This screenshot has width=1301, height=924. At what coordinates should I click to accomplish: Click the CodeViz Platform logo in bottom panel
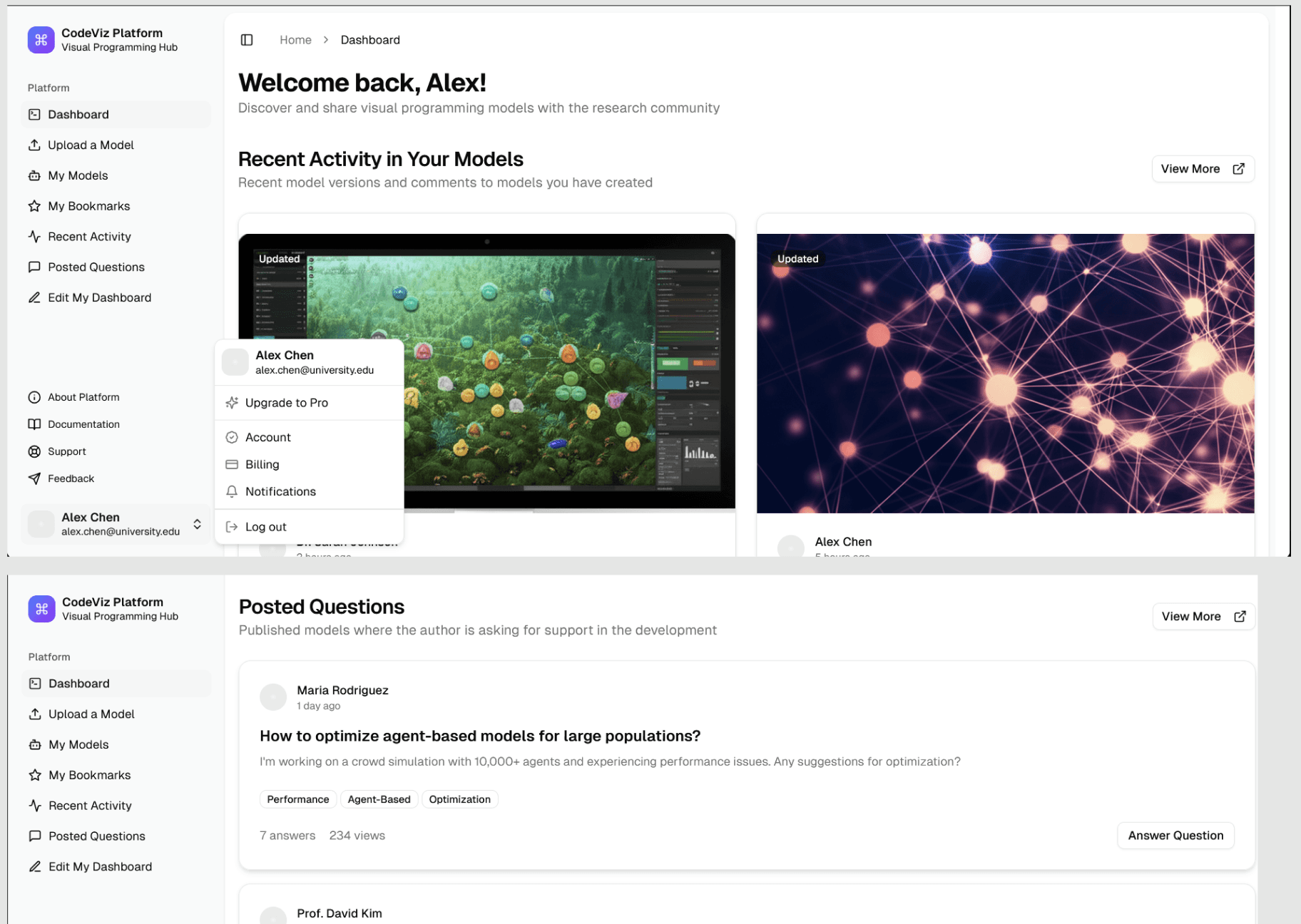(x=41, y=609)
